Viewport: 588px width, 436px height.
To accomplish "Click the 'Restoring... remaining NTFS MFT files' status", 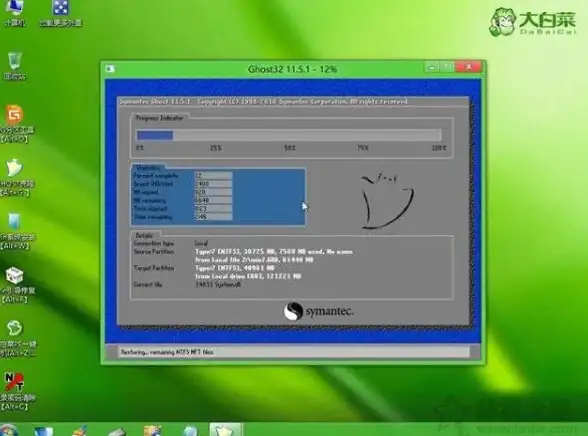I will click(x=167, y=352).
